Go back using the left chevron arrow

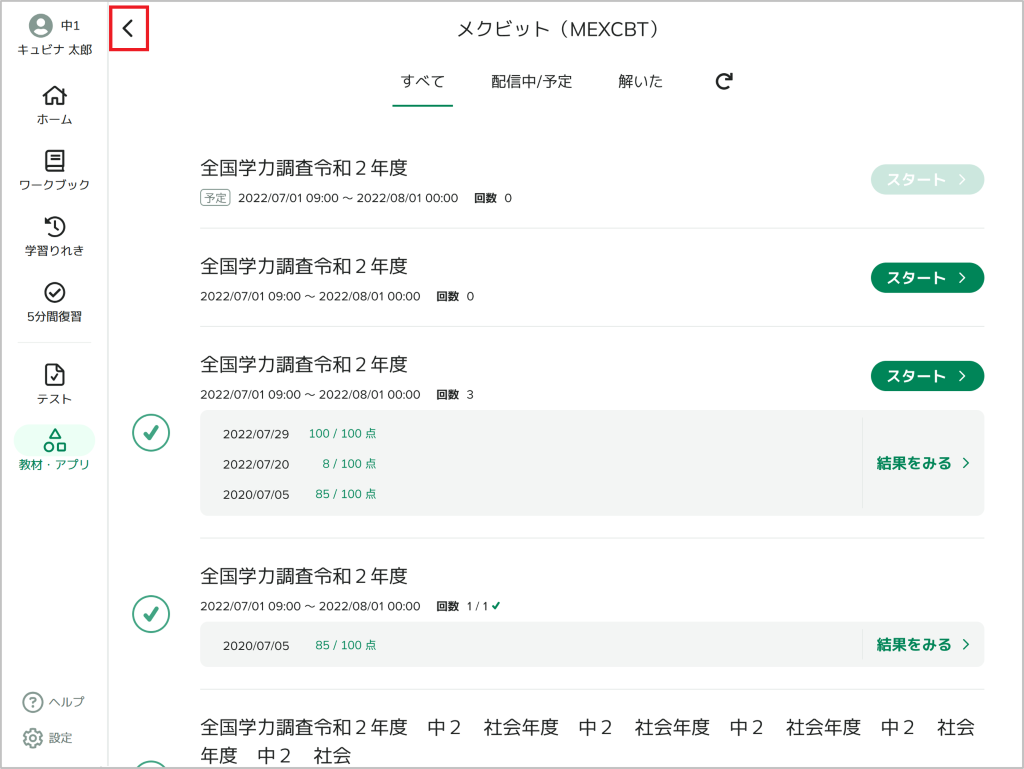tap(128, 28)
